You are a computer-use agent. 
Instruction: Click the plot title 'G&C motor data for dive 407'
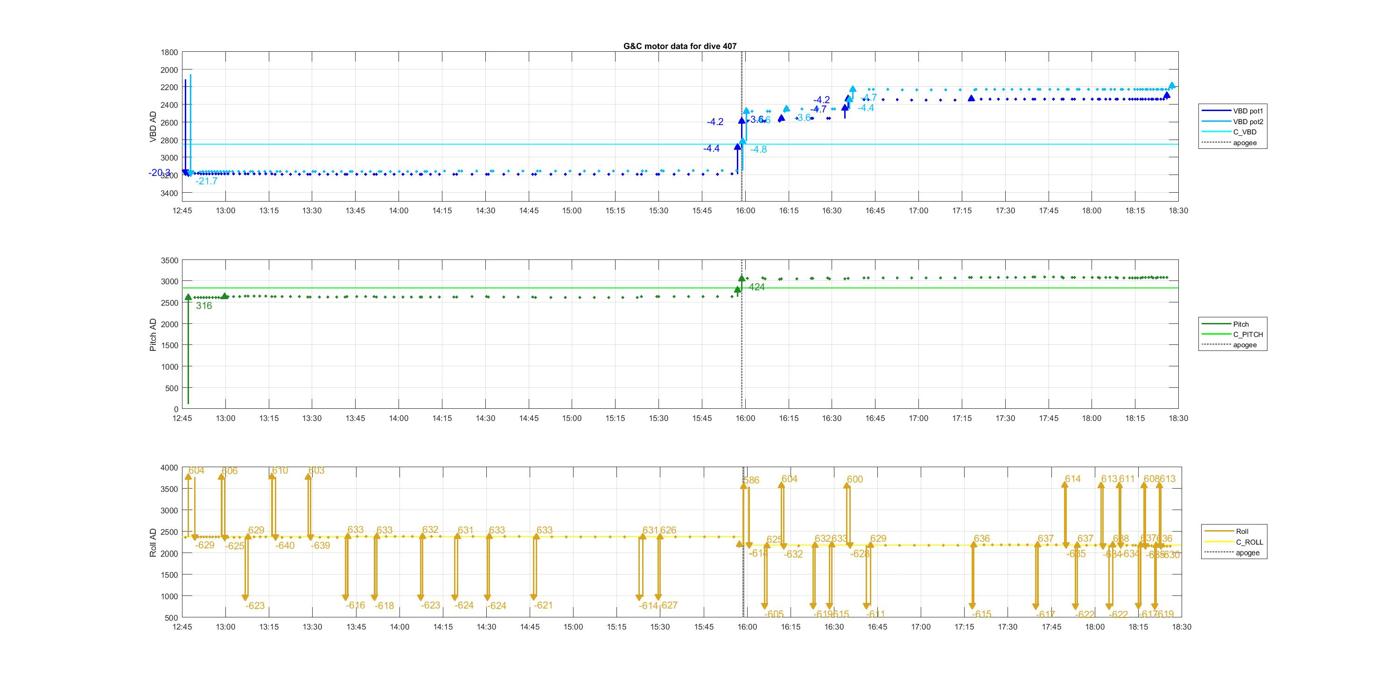click(x=680, y=46)
